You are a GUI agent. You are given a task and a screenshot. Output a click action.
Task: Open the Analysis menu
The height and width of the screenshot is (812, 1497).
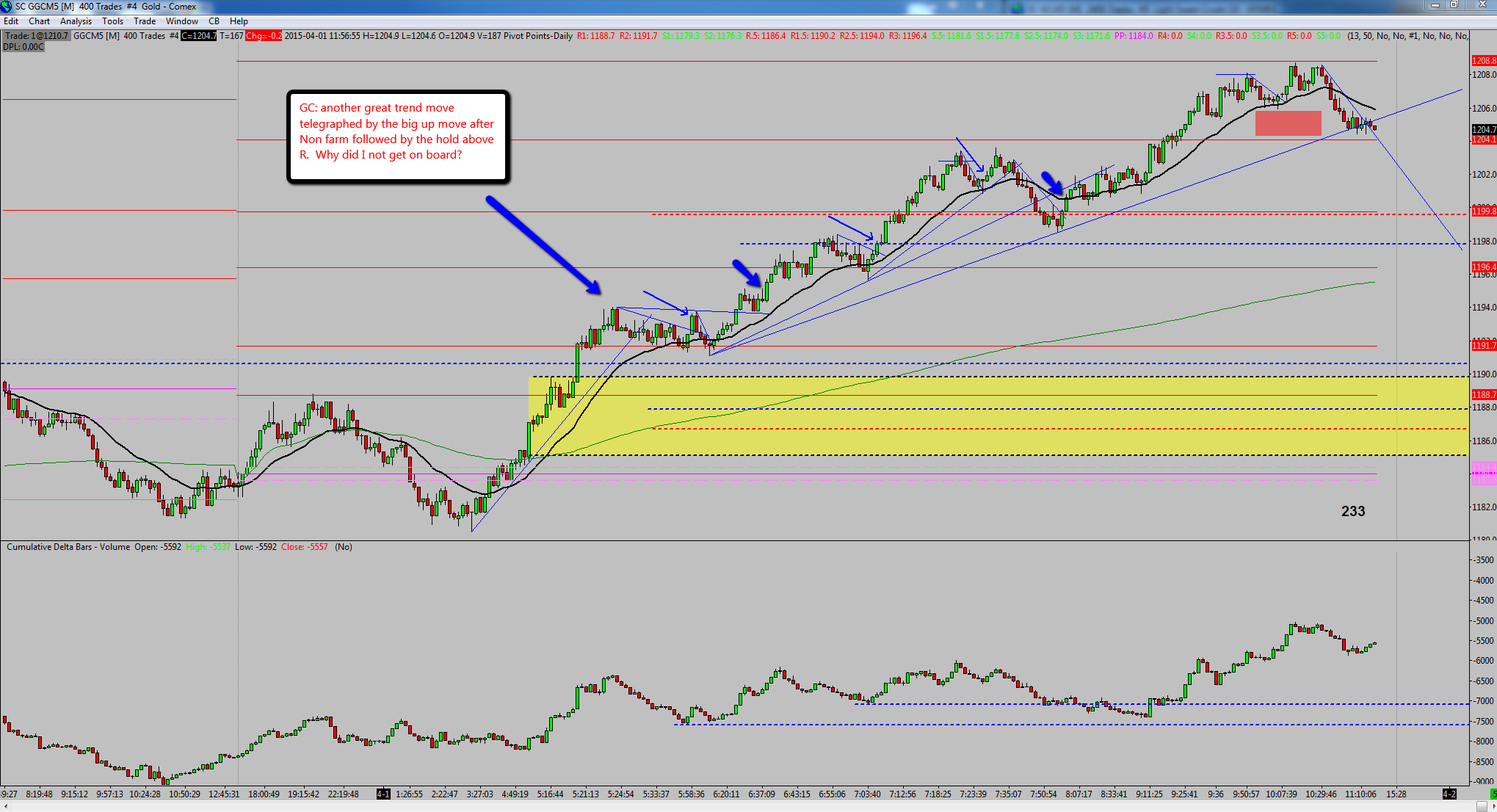(76, 21)
